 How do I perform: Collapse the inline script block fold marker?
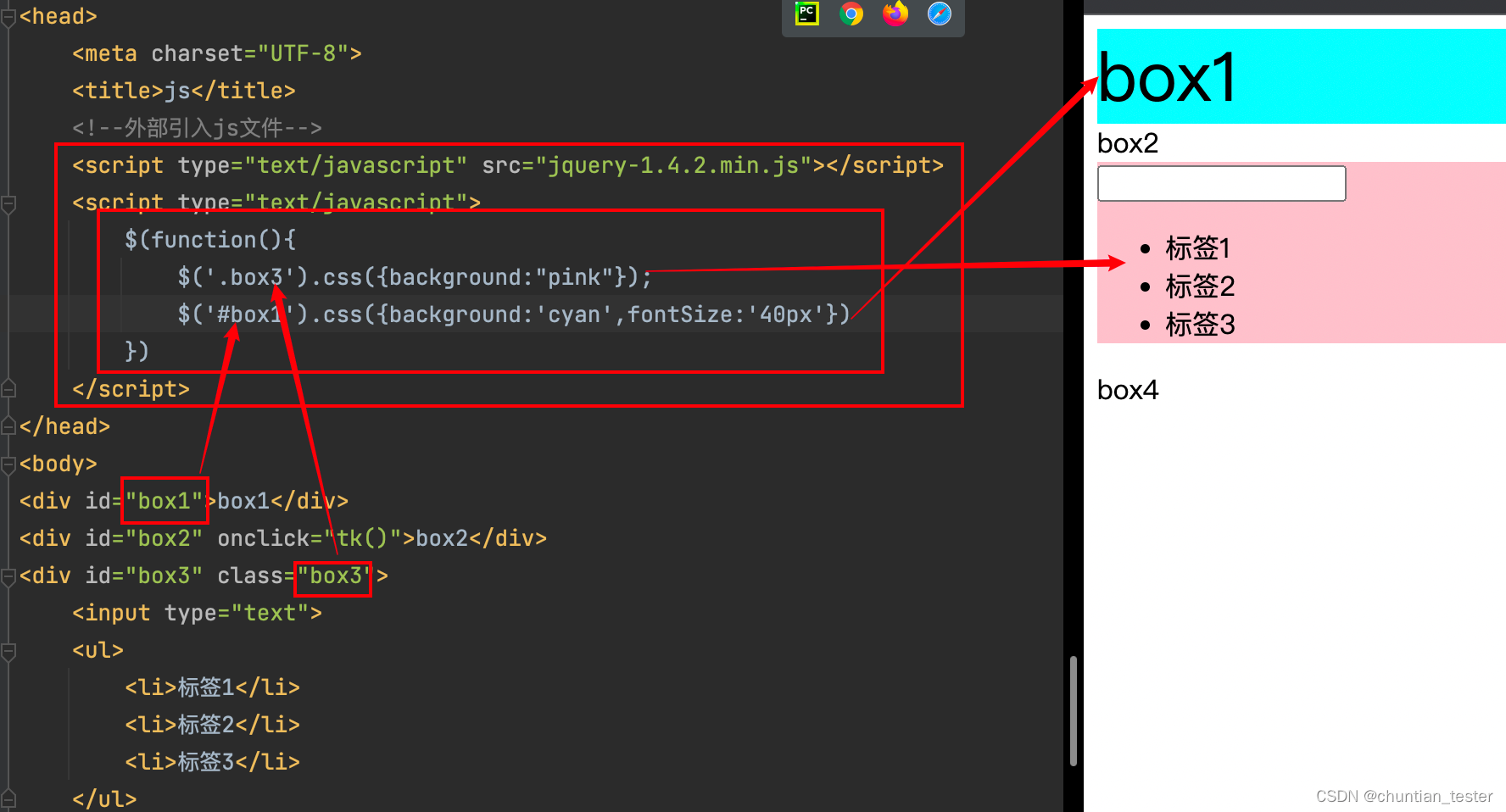click(x=8, y=203)
